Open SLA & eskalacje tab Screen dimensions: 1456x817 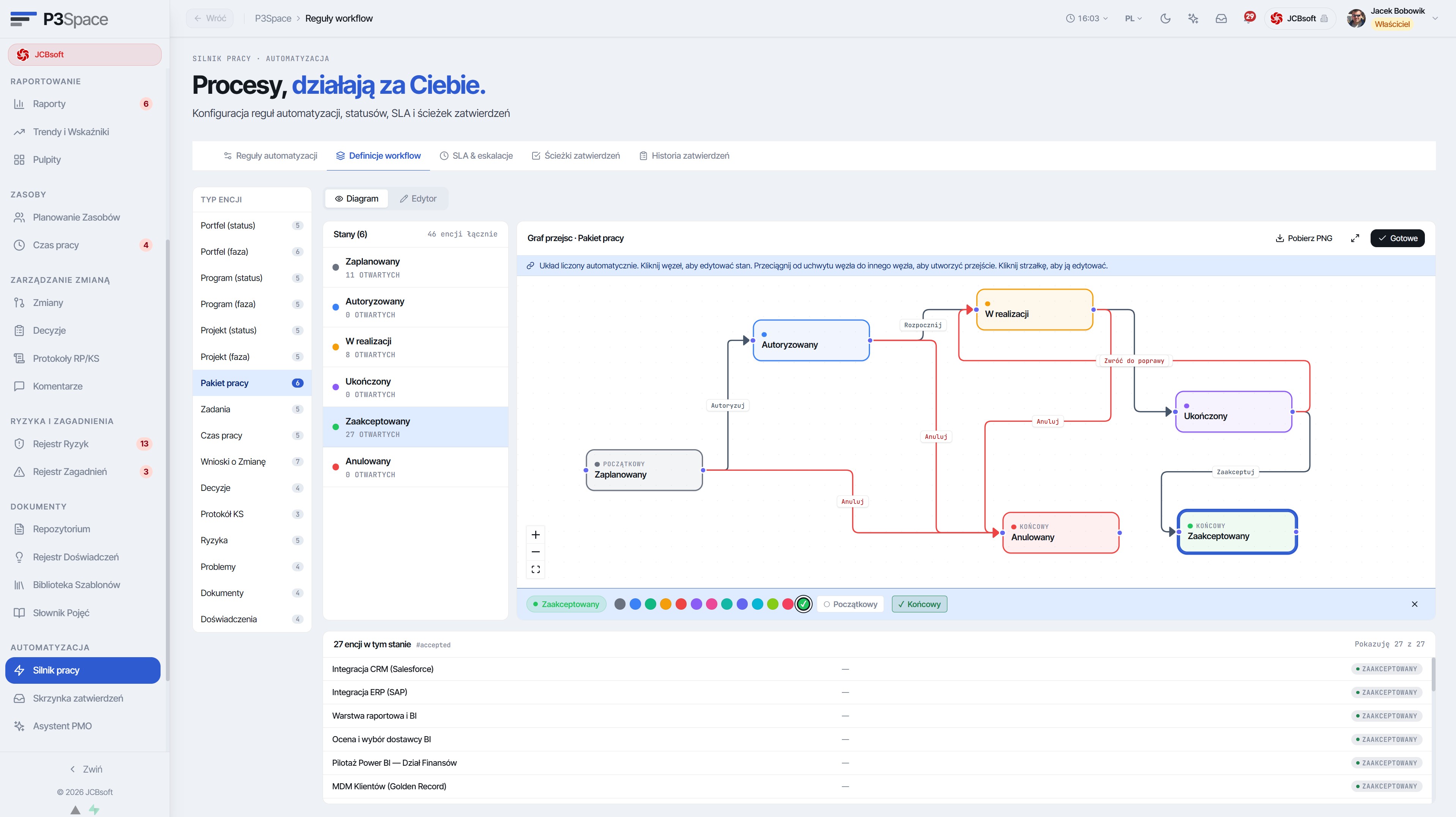click(476, 156)
